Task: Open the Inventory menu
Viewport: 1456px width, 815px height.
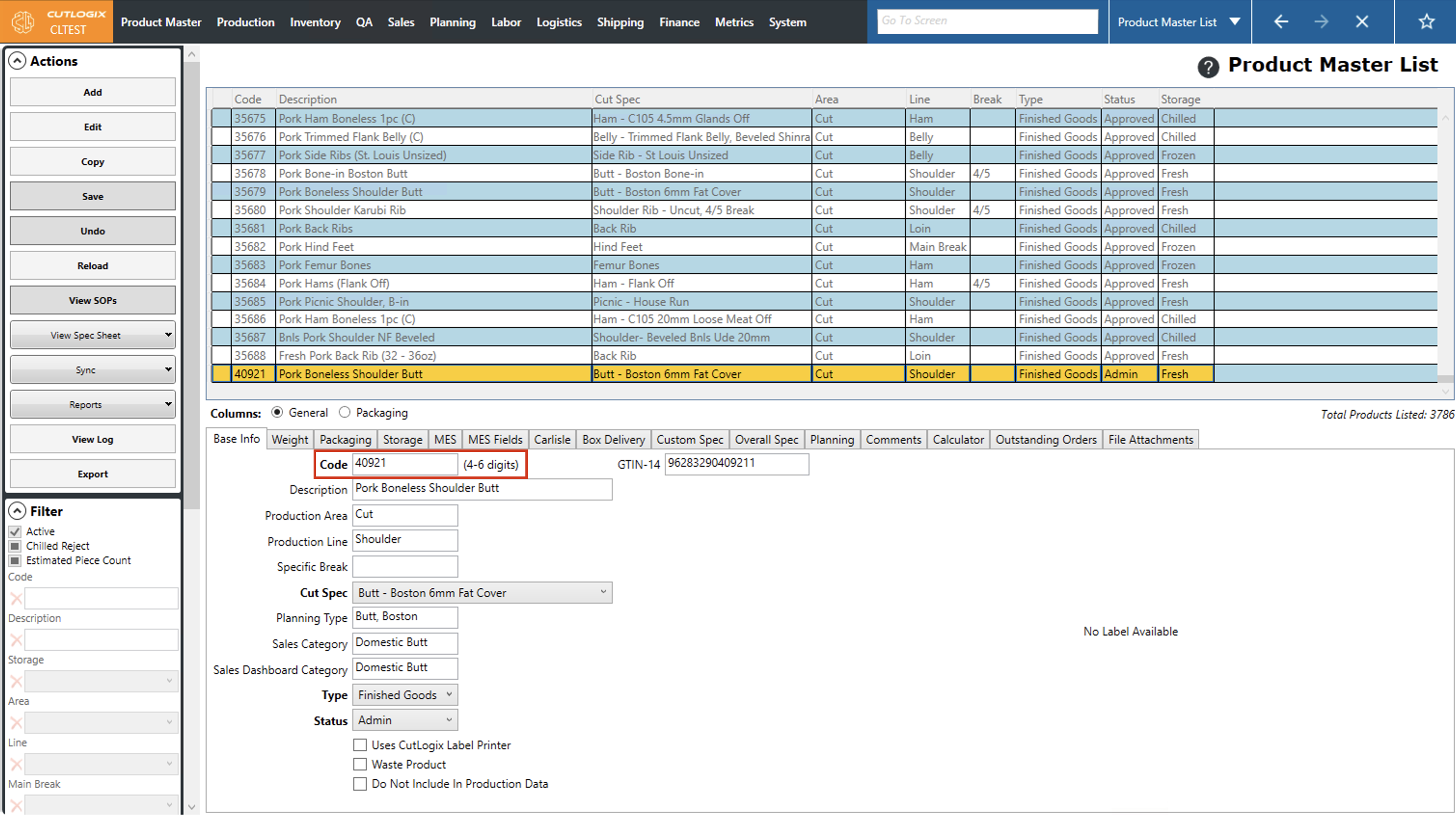Action: [x=315, y=22]
